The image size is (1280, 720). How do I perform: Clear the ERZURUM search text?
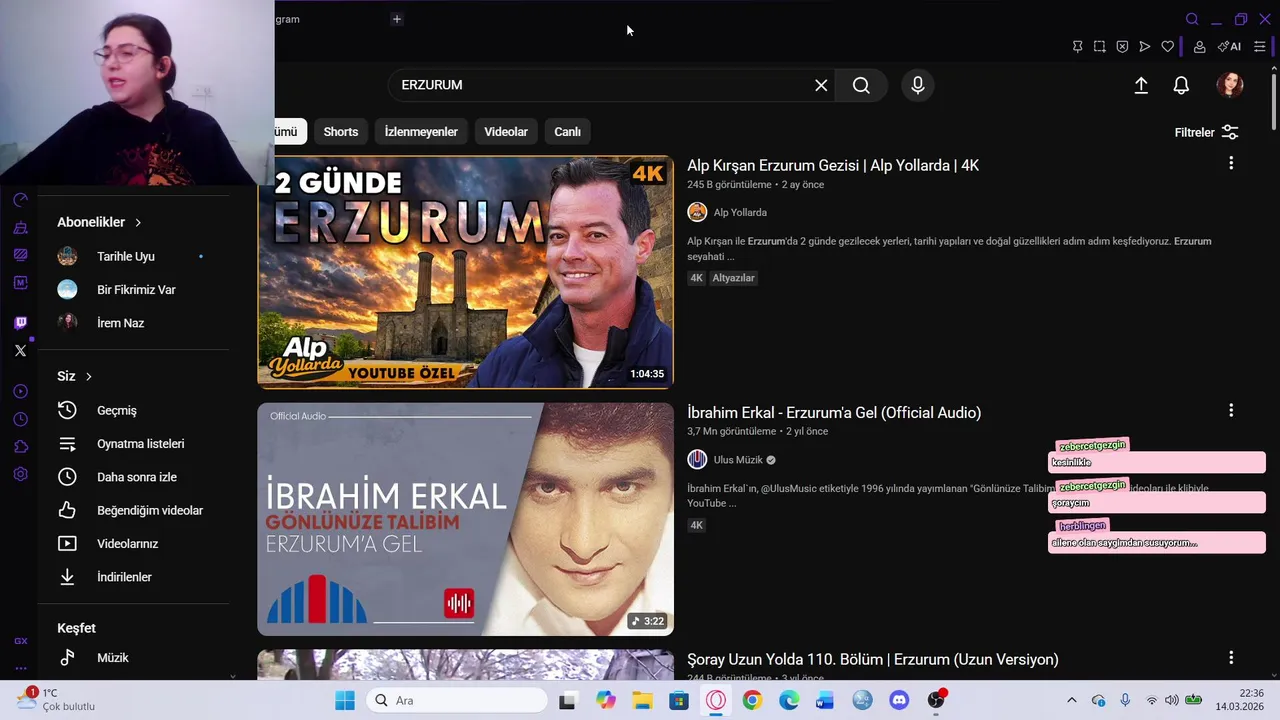click(x=821, y=85)
